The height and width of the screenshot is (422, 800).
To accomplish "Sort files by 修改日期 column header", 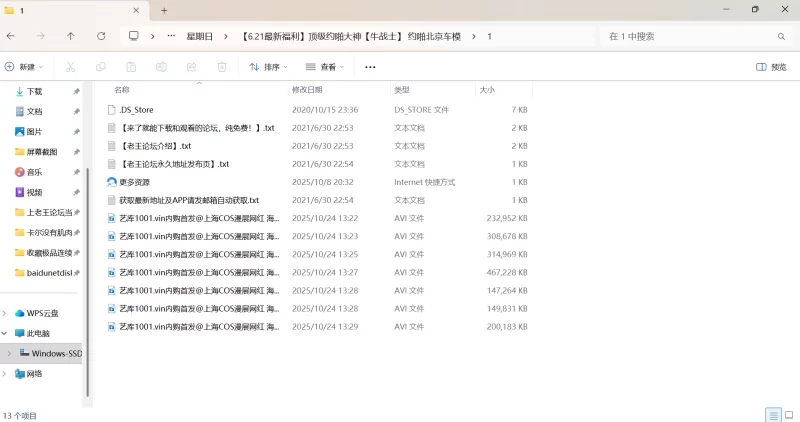I will [306, 90].
